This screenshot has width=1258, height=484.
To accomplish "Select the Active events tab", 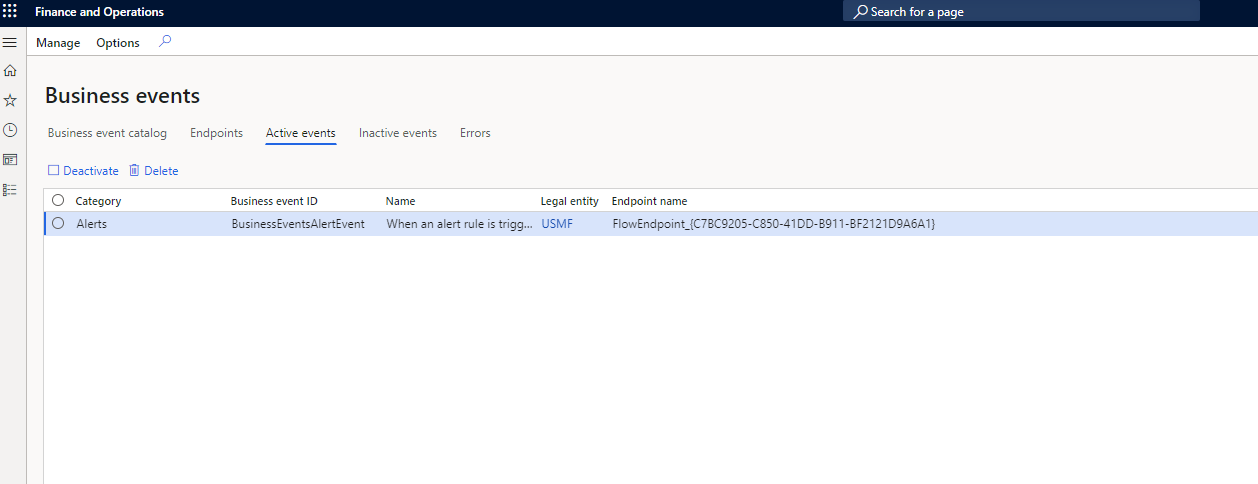I will pyautogui.click(x=301, y=133).
